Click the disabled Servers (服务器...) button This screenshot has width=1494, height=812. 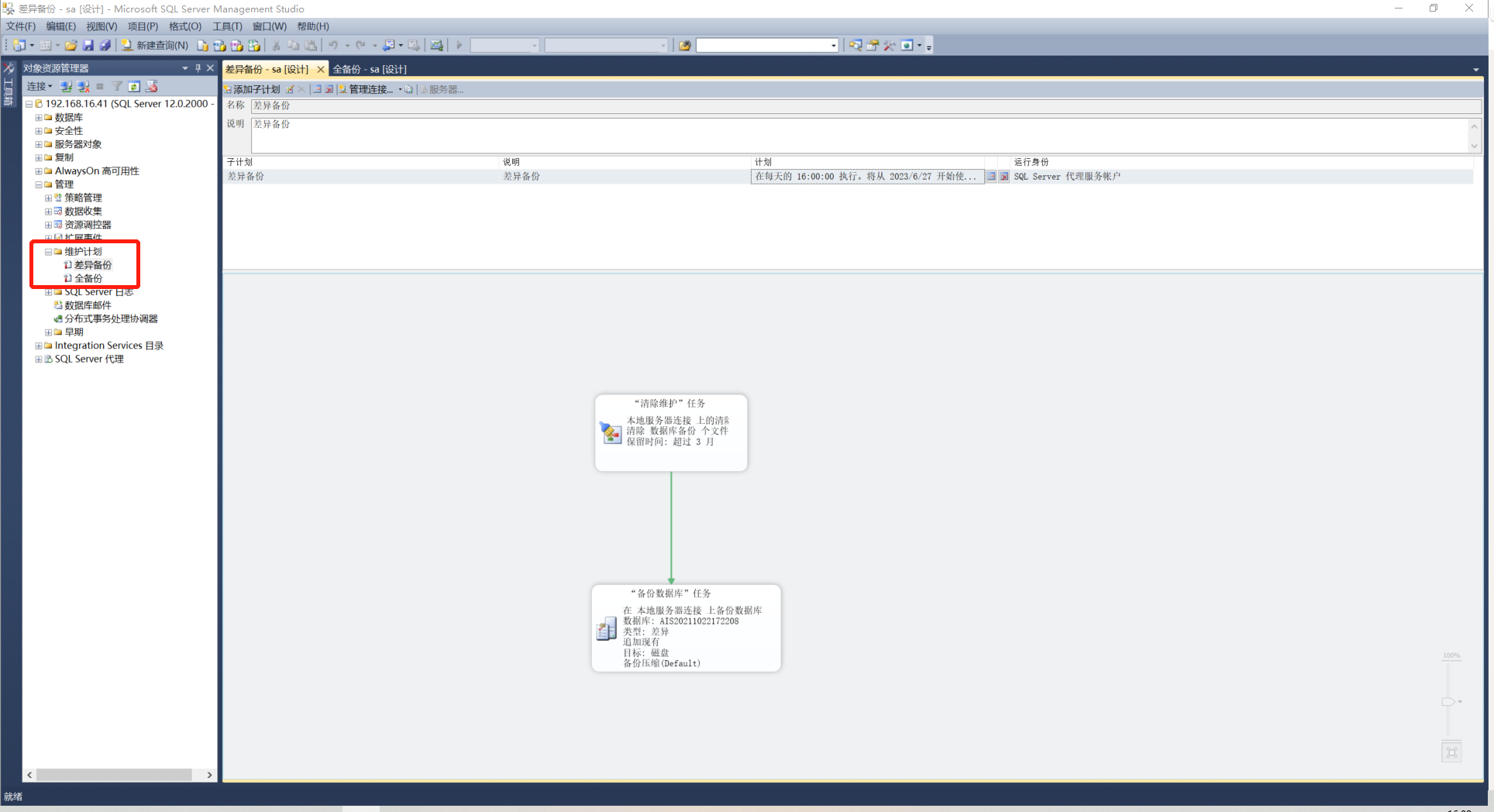442,89
